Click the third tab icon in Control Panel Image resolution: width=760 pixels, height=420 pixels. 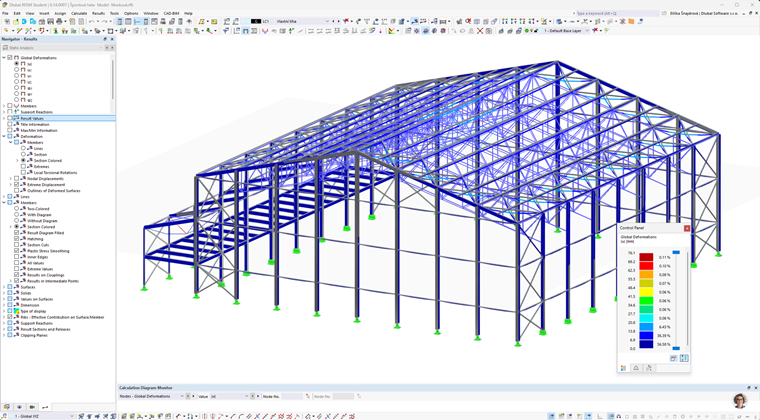tap(649, 368)
